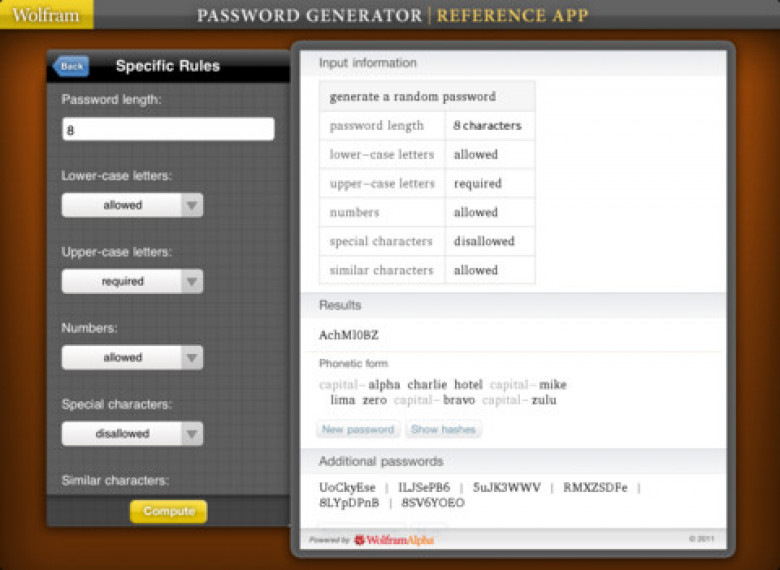Open the WolframAlpha logo link

pyautogui.click(x=394, y=540)
